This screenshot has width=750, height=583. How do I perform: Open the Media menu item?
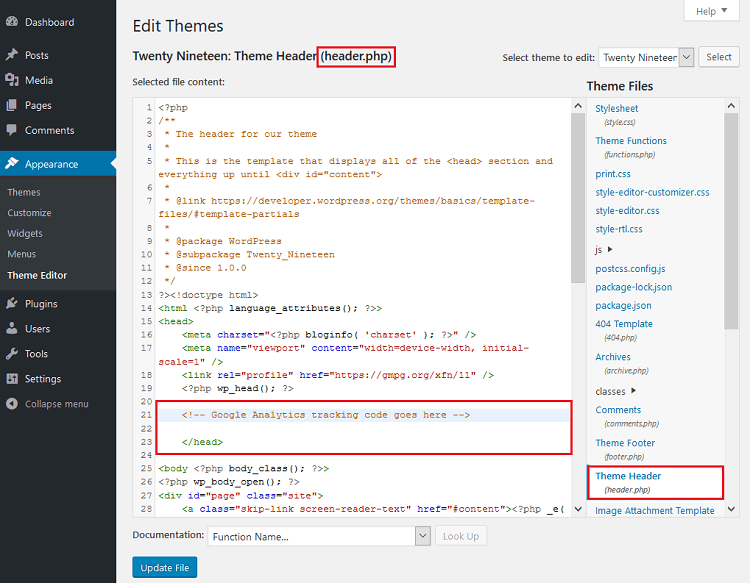click(39, 80)
